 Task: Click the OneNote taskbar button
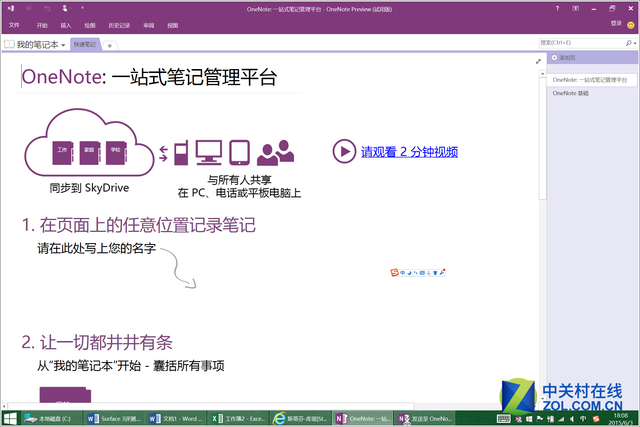pos(362,418)
